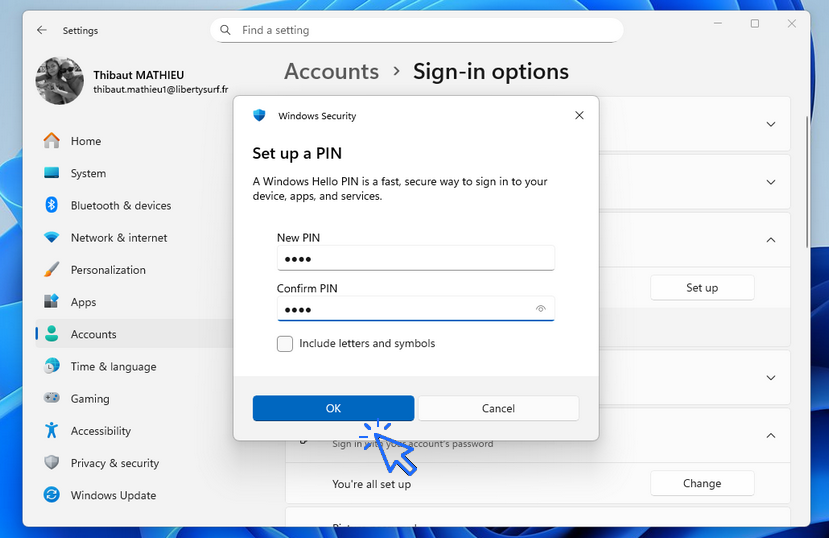Cancel the PIN setup
Screen dimensions: 829x538
click(x=498, y=408)
